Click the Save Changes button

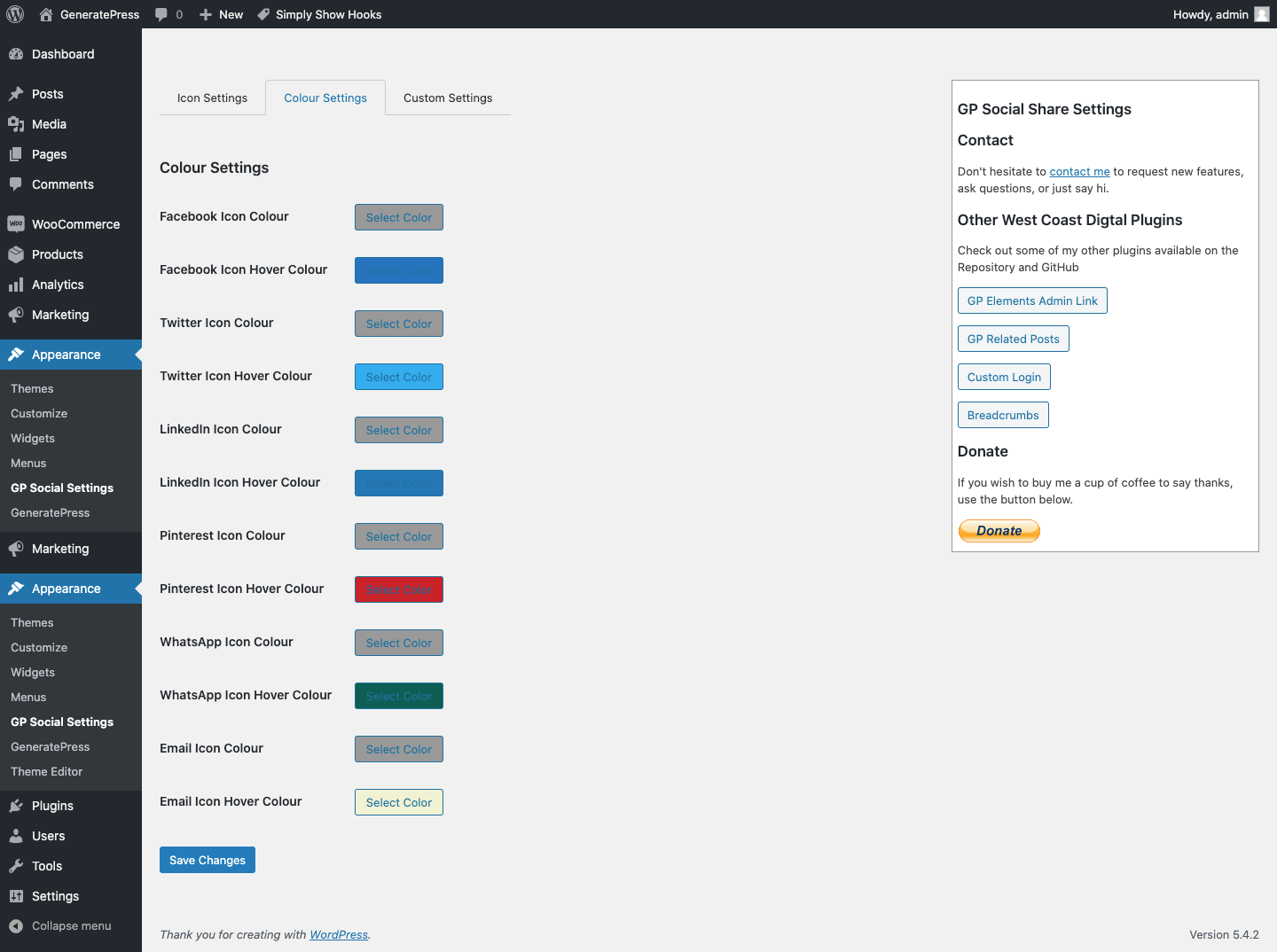(208, 860)
